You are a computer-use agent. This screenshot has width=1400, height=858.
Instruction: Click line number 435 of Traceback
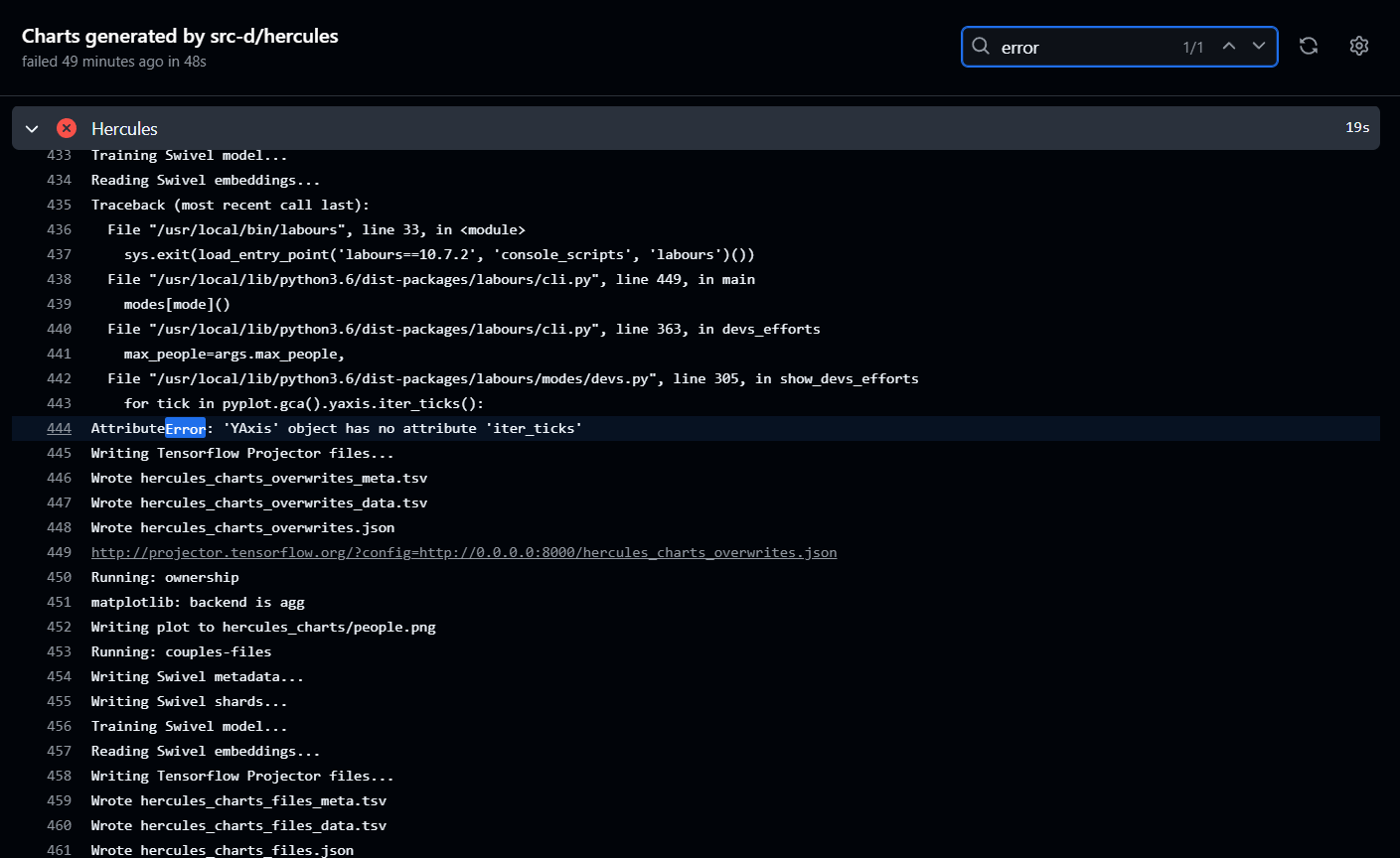59,205
